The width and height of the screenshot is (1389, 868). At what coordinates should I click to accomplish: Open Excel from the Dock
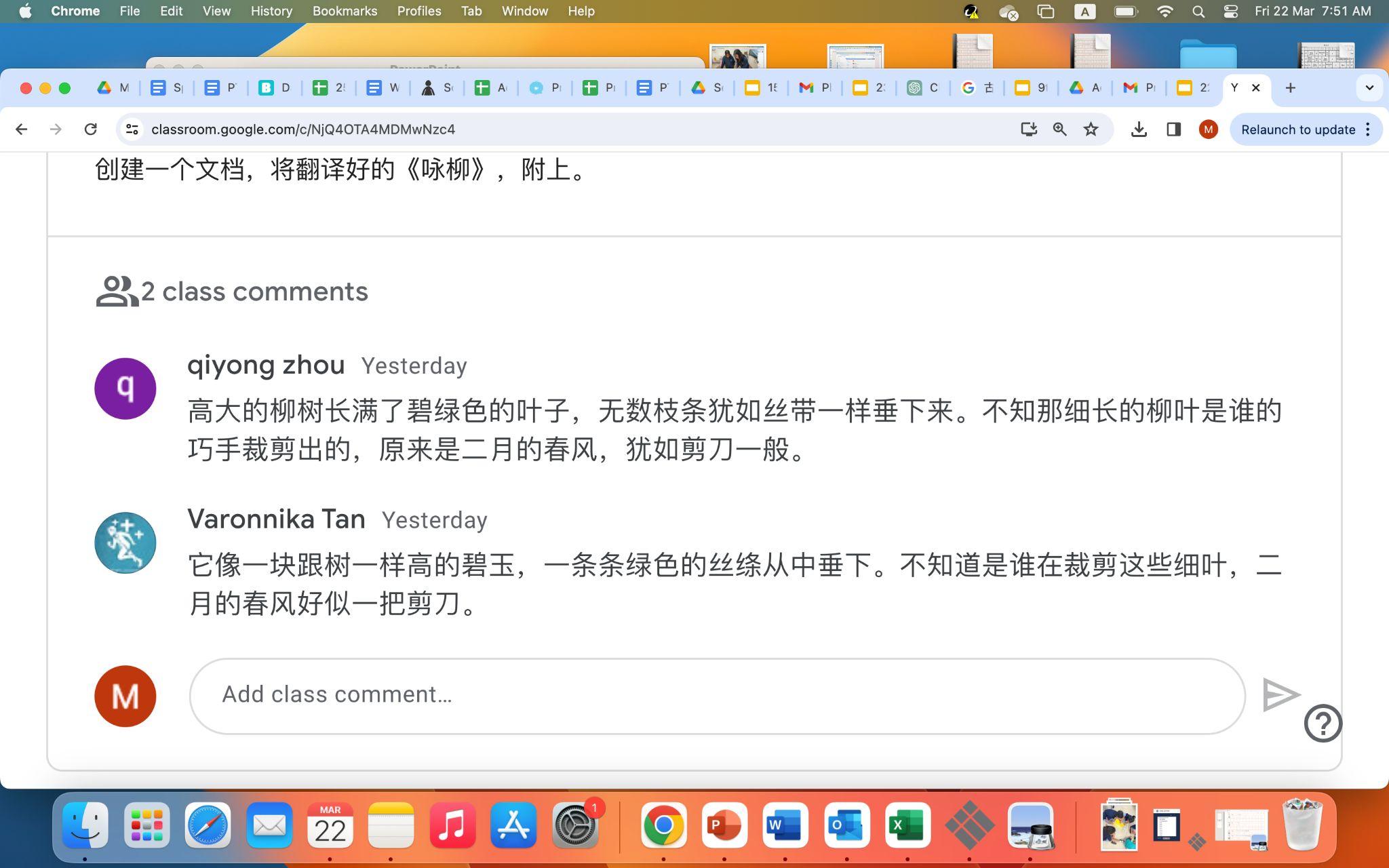coord(907,825)
